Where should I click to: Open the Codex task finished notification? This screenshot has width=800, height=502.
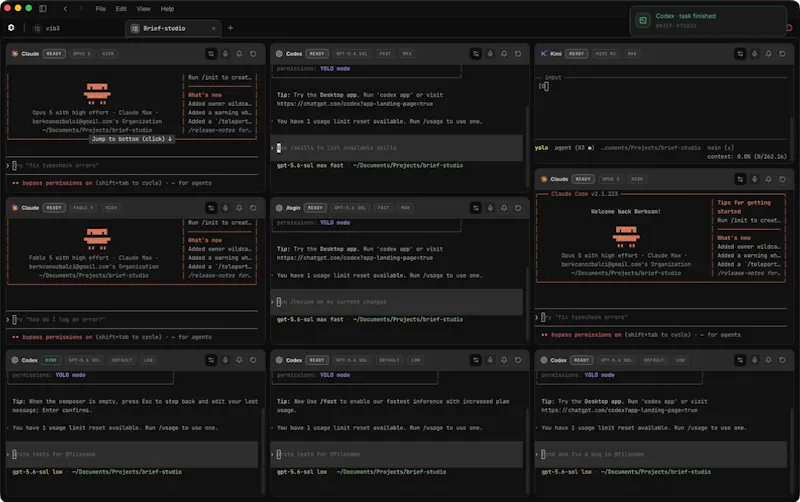point(708,20)
